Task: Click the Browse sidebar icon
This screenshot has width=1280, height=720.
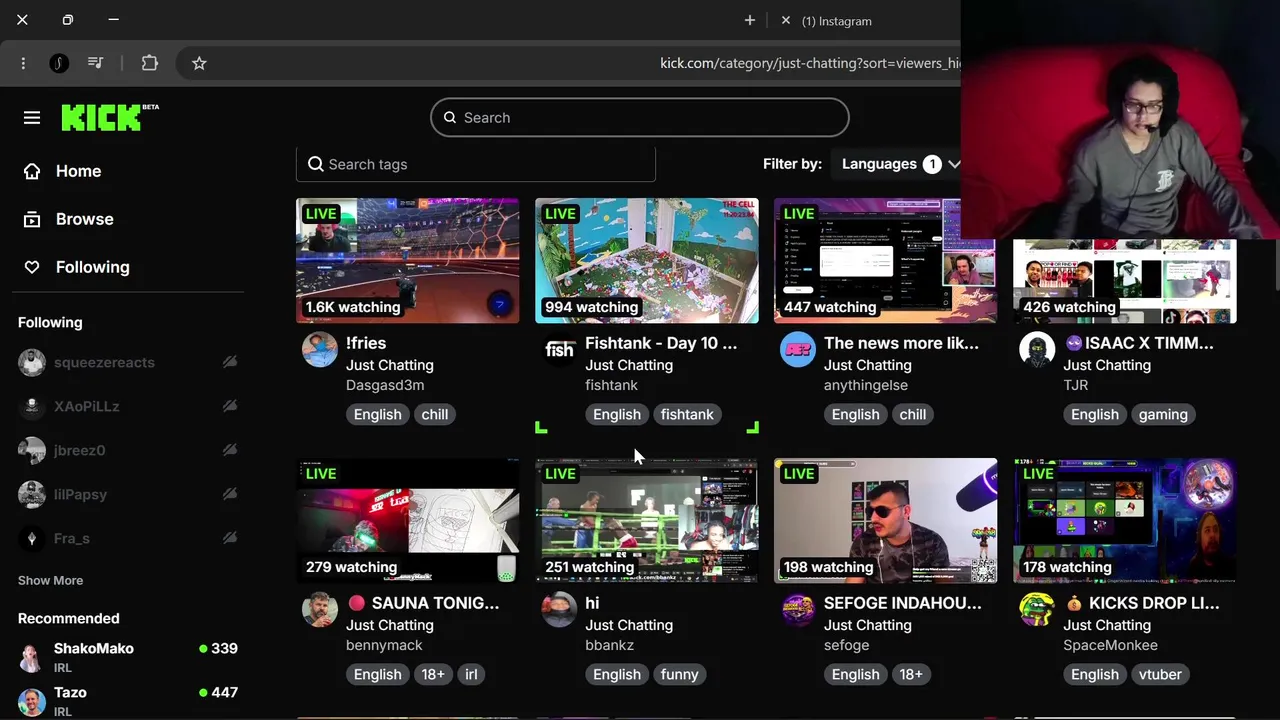Action: click(32, 219)
